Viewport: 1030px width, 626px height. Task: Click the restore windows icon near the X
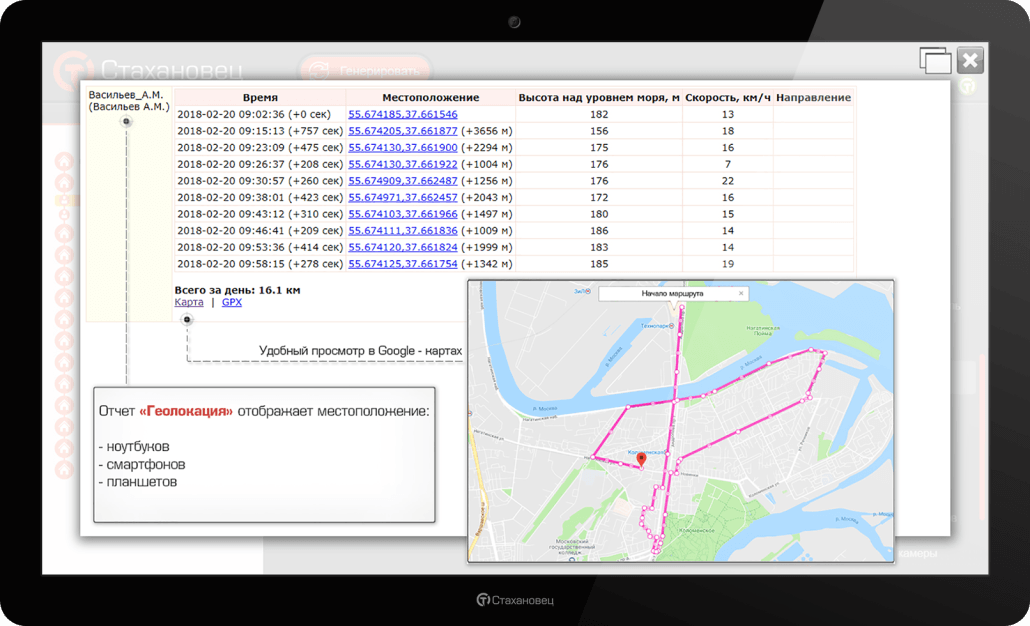point(935,60)
